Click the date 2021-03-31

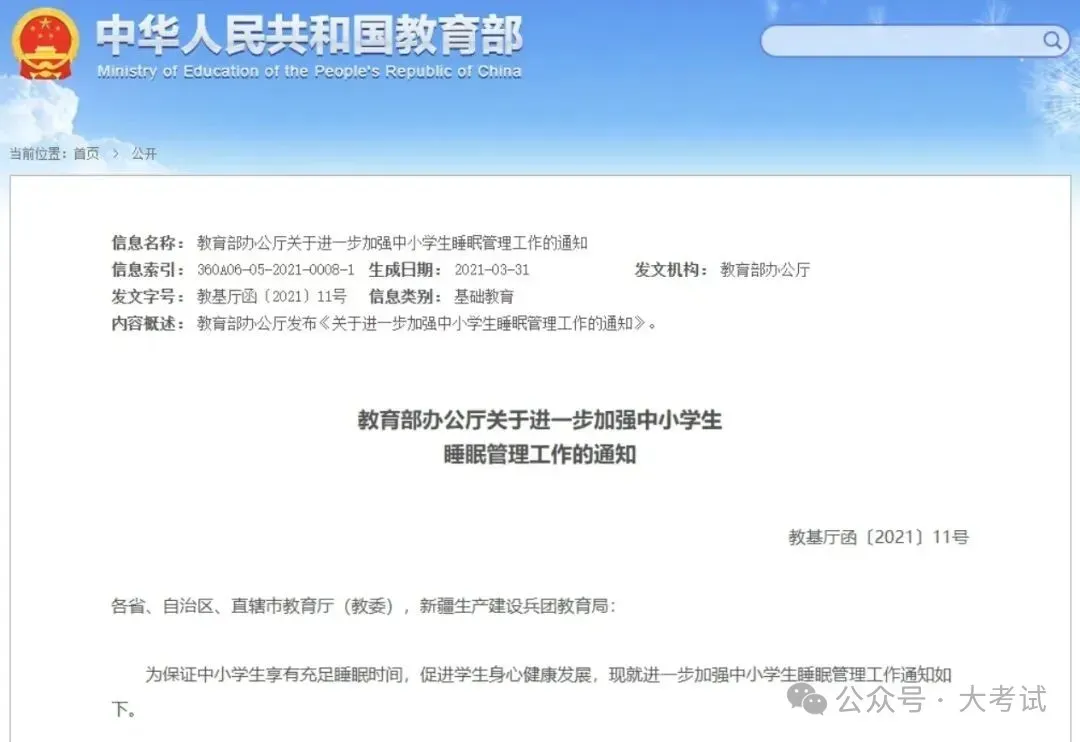tap(492, 269)
